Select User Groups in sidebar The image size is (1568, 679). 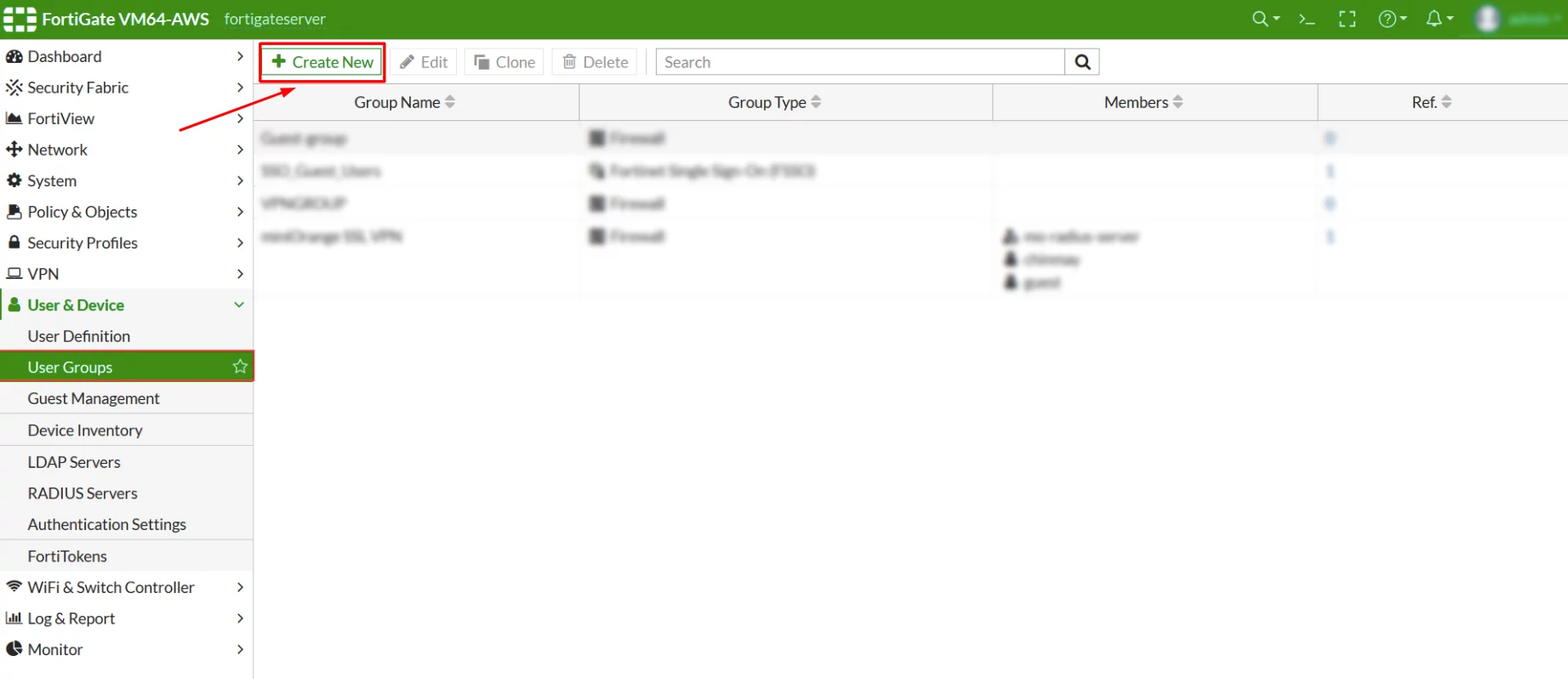click(126, 367)
